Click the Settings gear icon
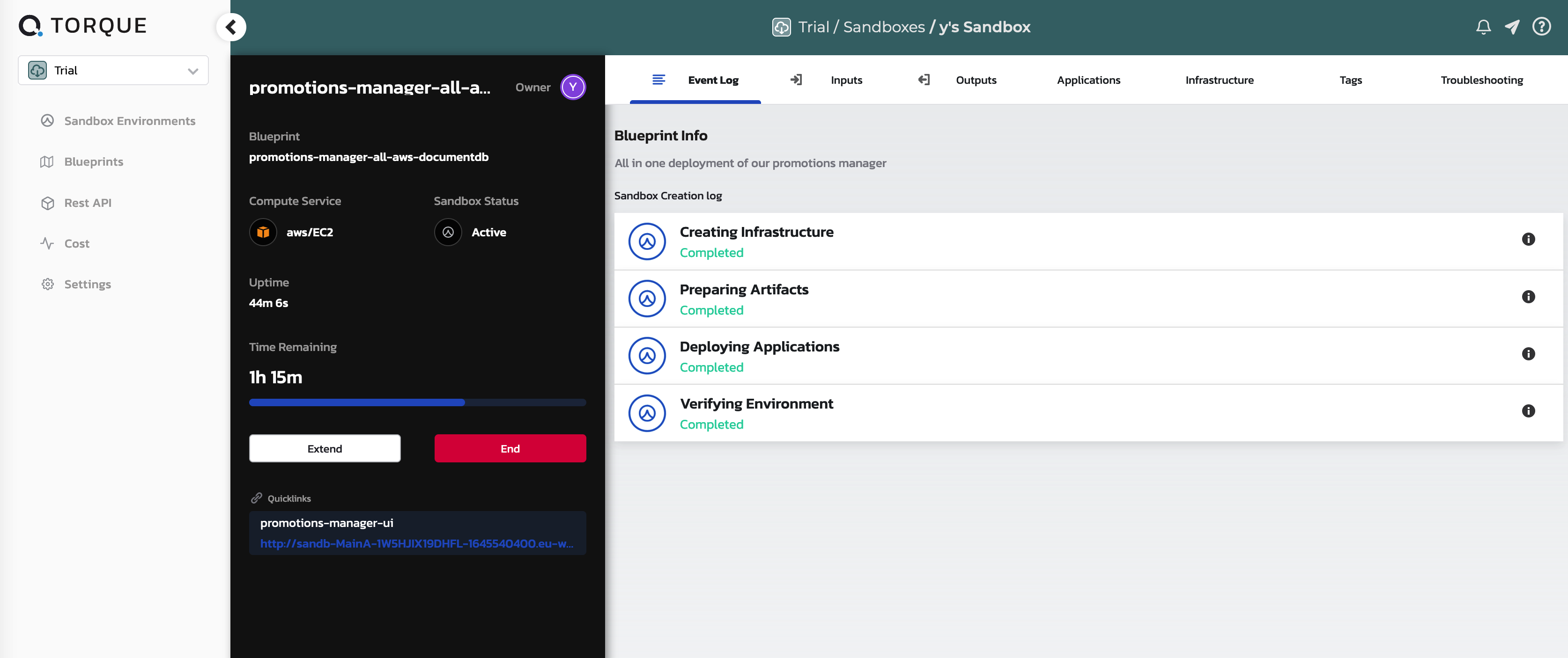Image resolution: width=1568 pixels, height=658 pixels. [x=47, y=284]
